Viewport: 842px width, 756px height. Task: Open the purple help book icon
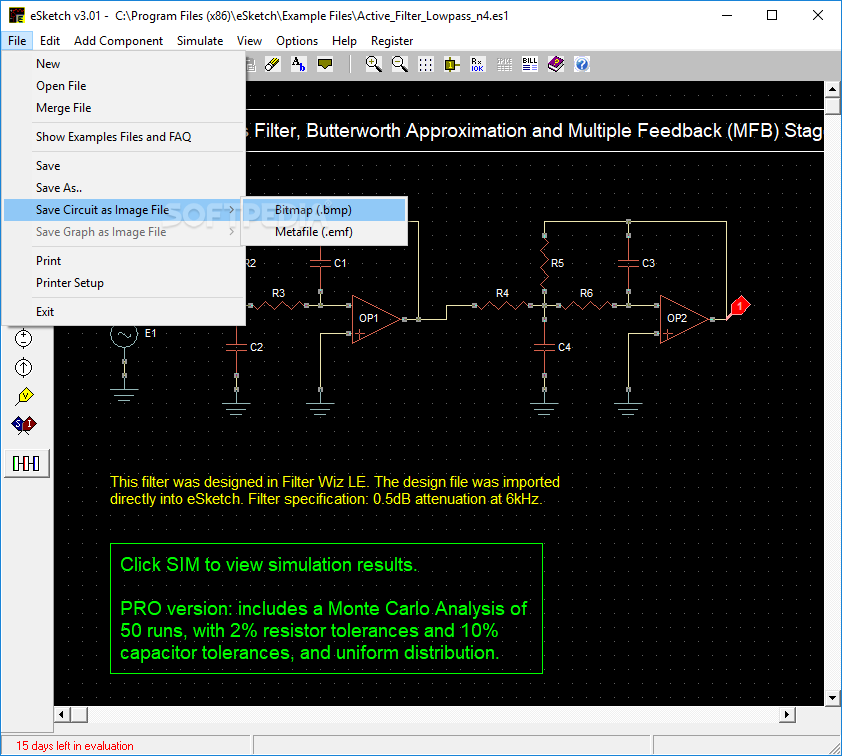point(556,64)
